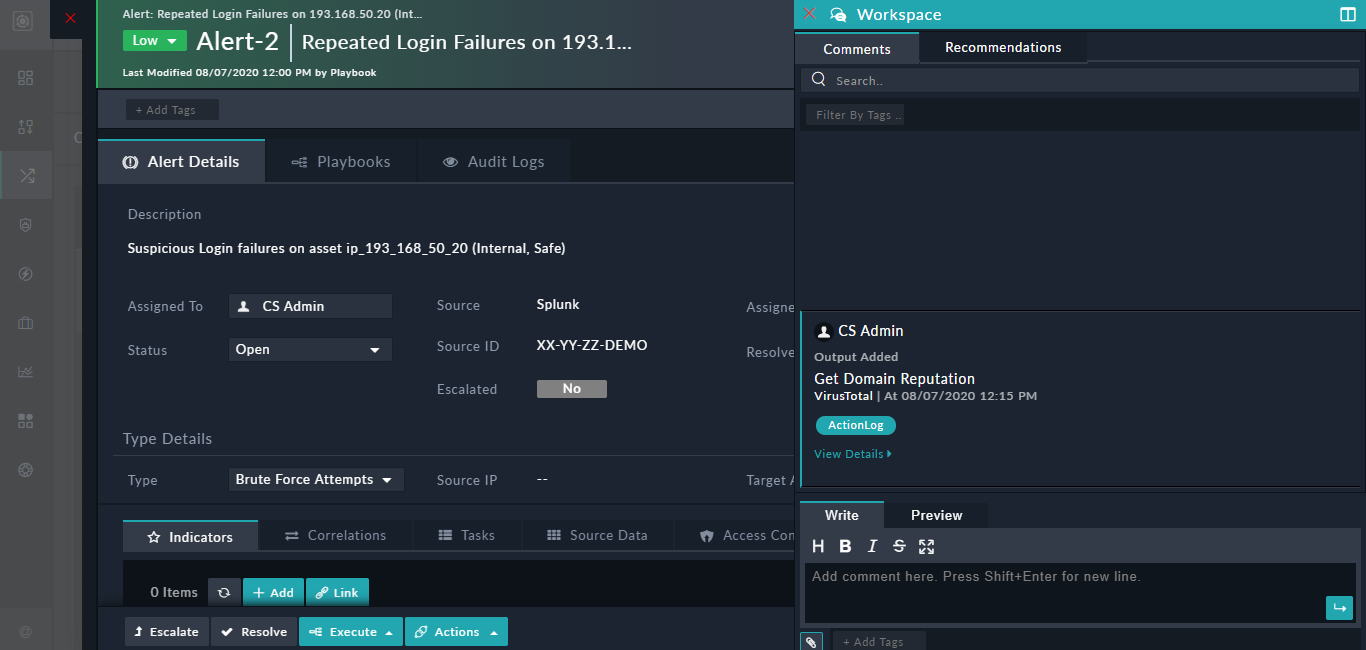Image resolution: width=1366 pixels, height=650 pixels.
Task: Click the Resolve button
Action: pos(253,631)
